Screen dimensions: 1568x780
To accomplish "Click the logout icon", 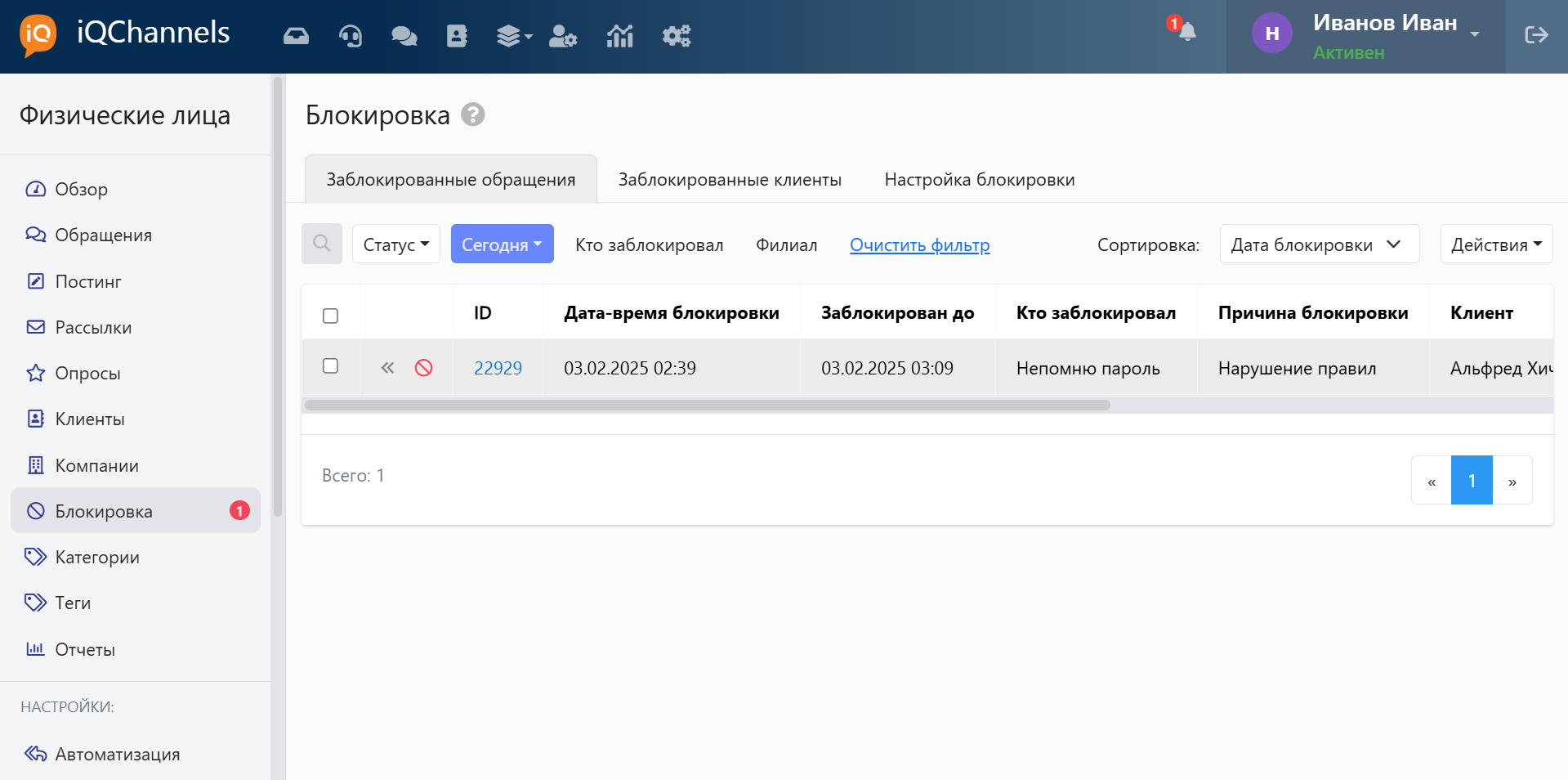I will 1536,35.
